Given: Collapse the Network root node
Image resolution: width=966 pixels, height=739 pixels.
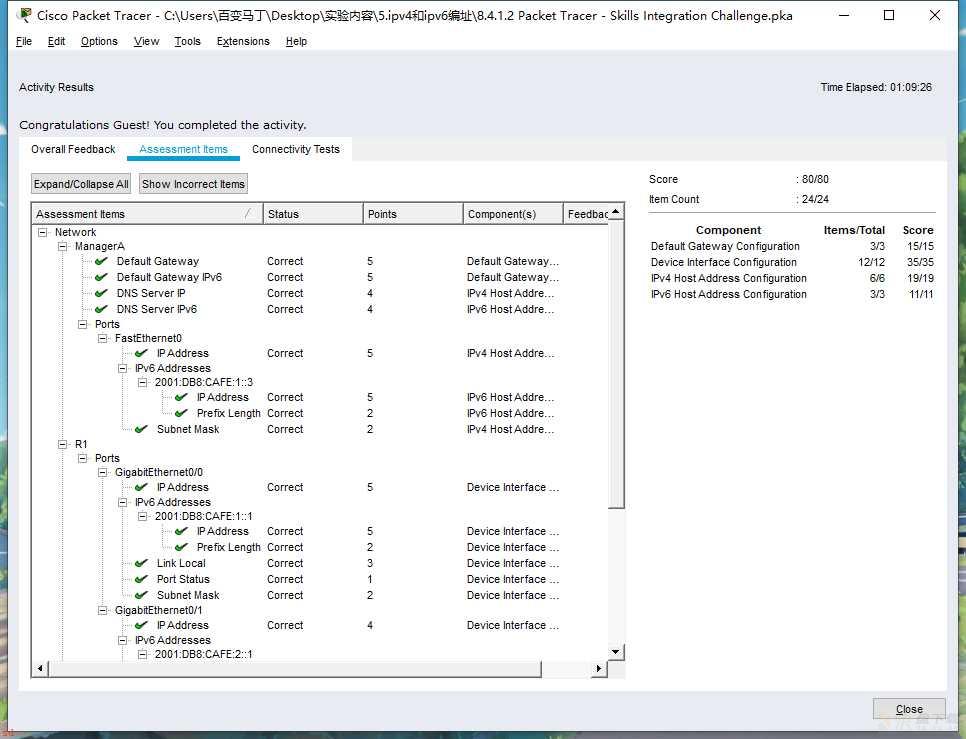Looking at the screenshot, I should (x=43, y=232).
